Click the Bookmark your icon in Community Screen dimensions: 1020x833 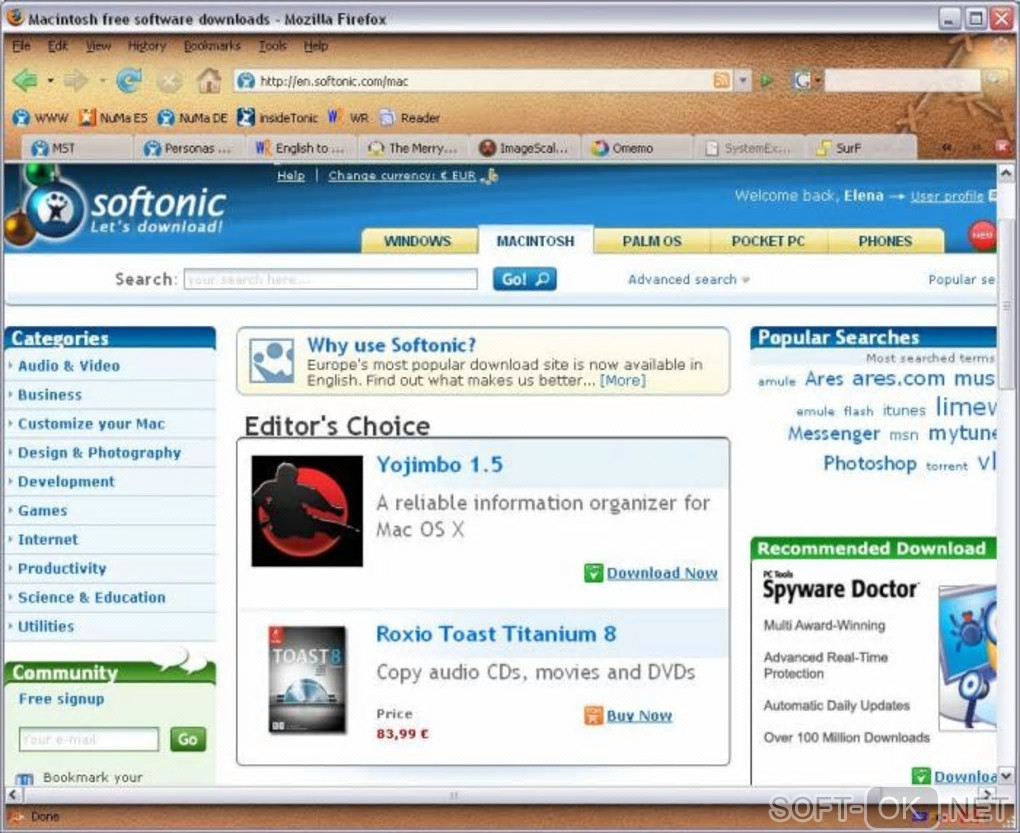tap(24, 778)
